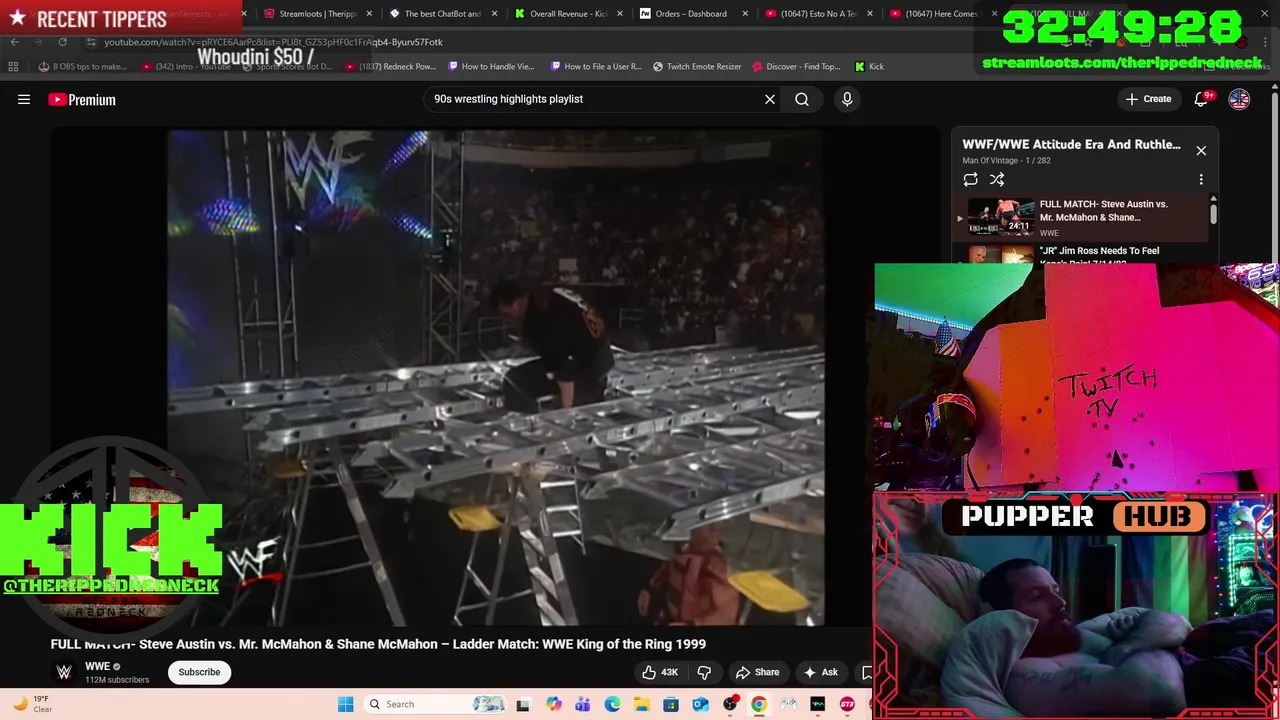Open WWE channel name link
Image resolution: width=1280 pixels, height=720 pixels.
point(97,666)
